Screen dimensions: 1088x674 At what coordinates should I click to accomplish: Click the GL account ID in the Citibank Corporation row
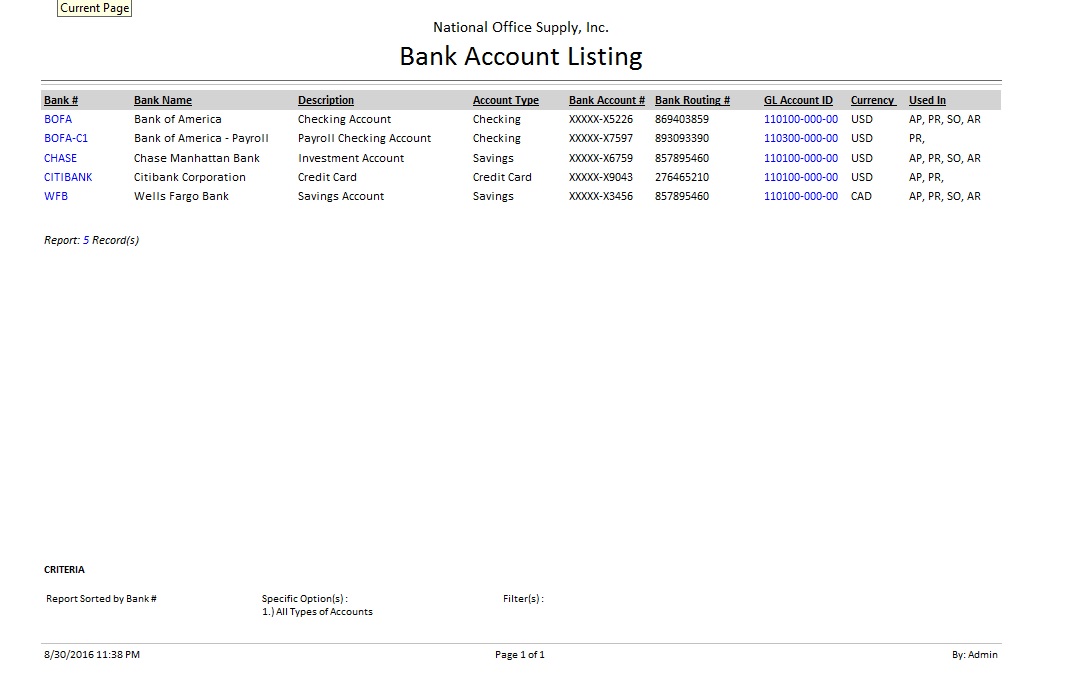(800, 177)
